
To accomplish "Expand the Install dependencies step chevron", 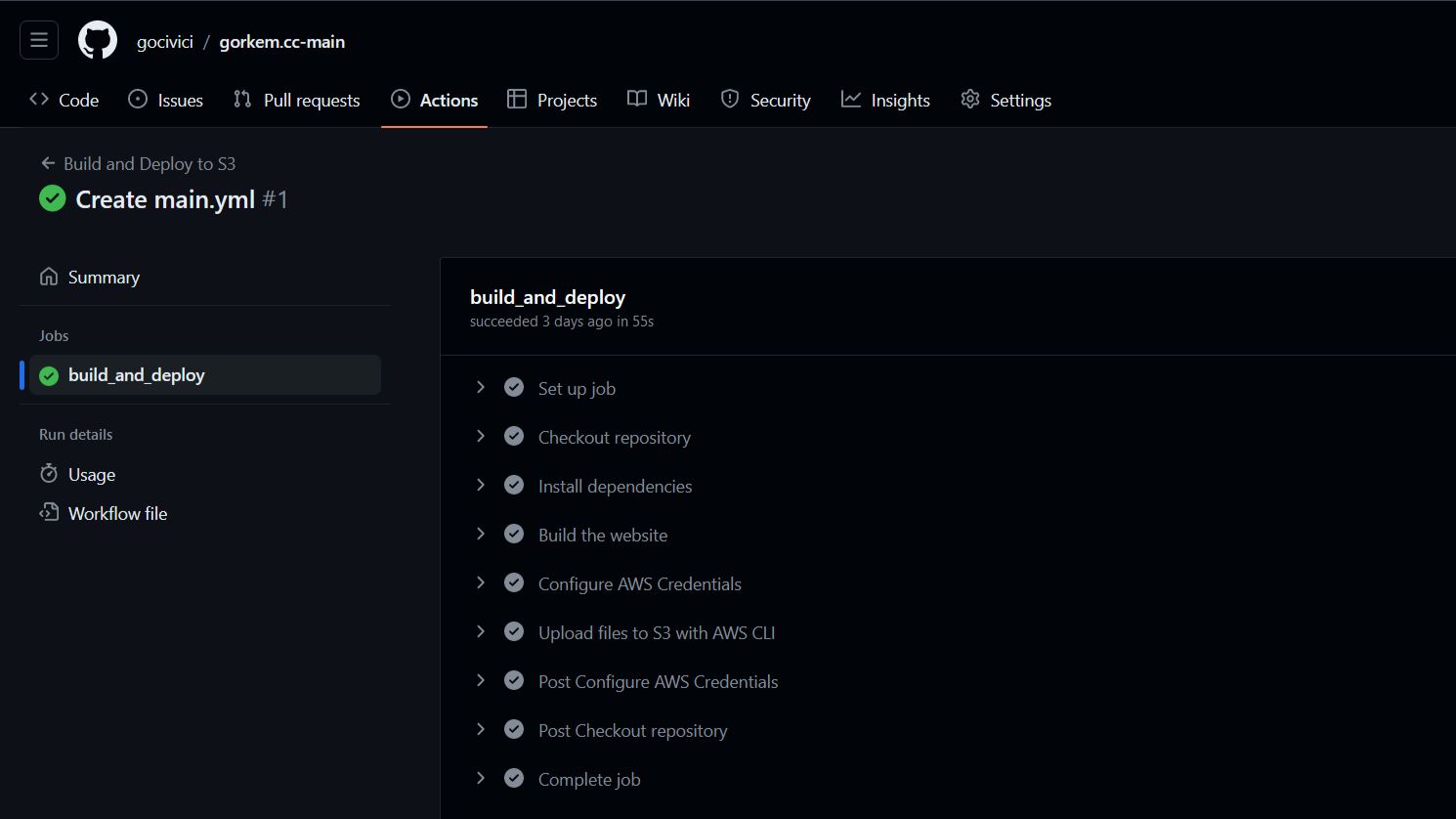I will (481, 486).
